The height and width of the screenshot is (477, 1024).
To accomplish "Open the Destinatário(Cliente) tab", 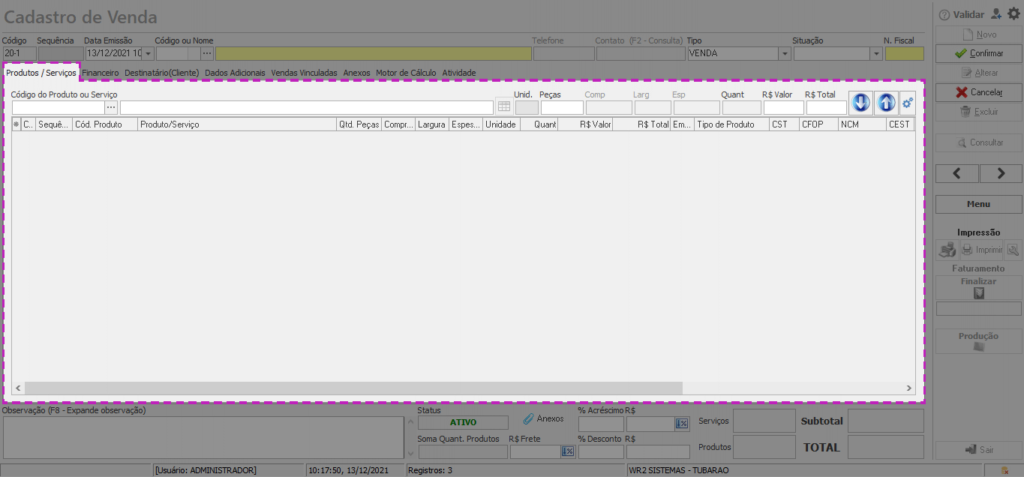I will [161, 73].
